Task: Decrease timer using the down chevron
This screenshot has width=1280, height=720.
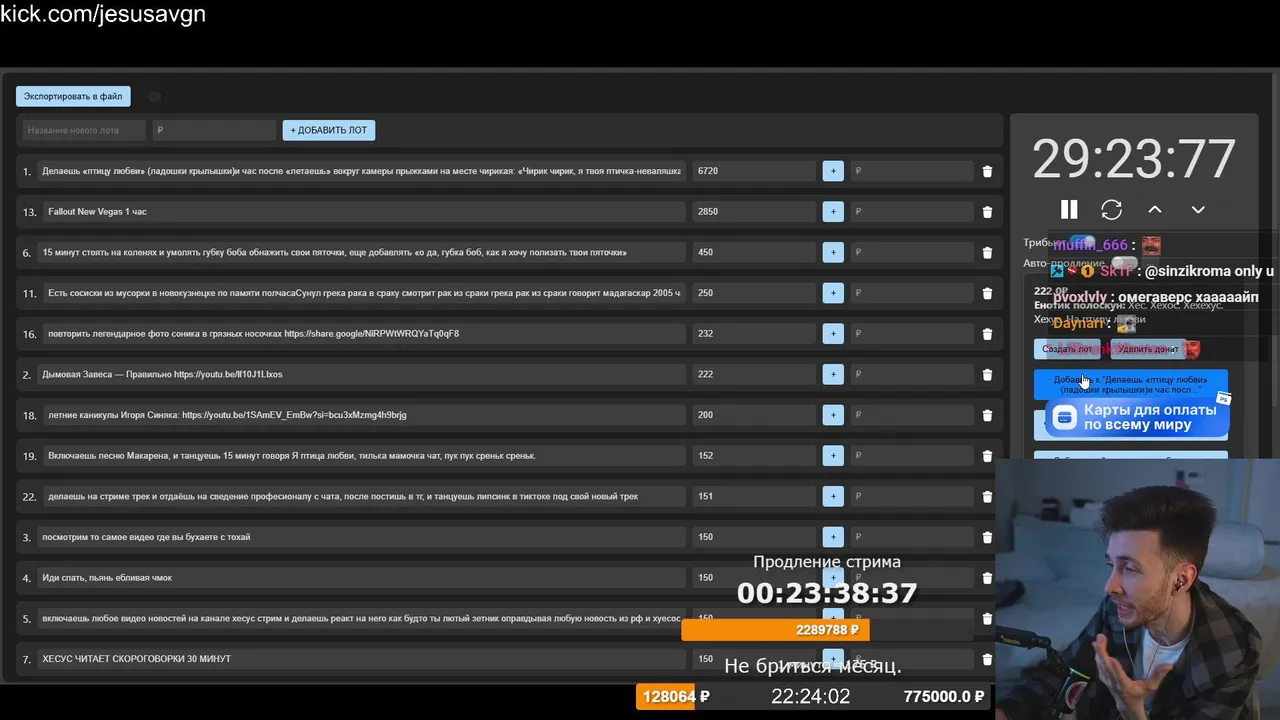Action: tap(1198, 209)
